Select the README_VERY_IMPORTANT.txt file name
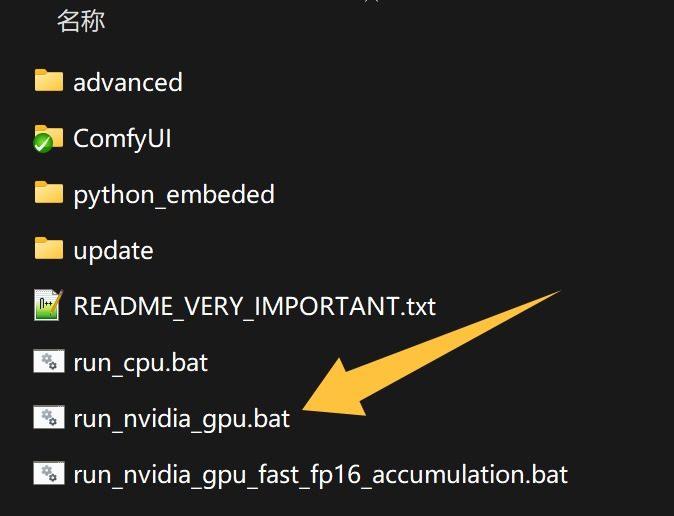674x516 pixels. click(254, 307)
